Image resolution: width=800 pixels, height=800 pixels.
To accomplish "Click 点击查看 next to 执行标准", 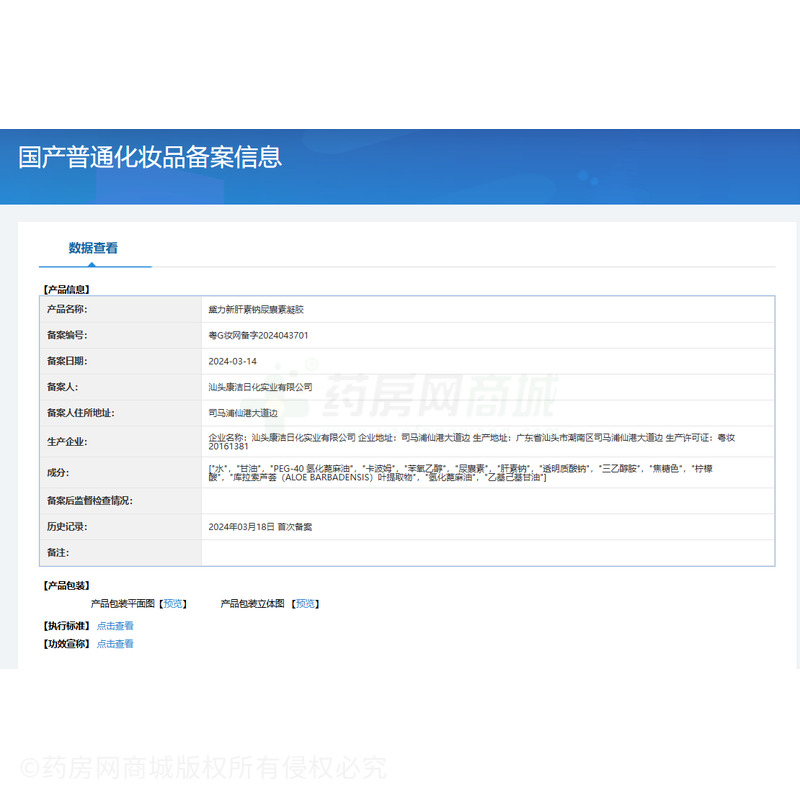I will 115,626.
